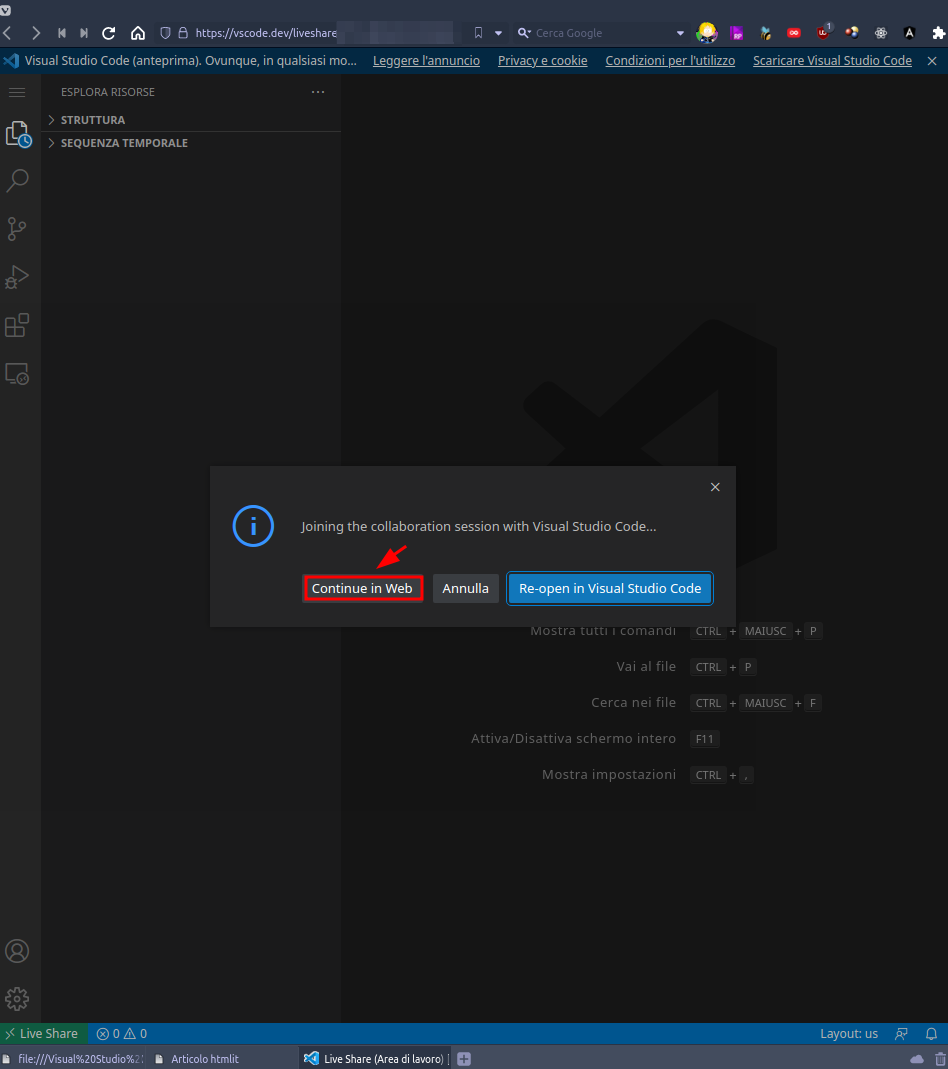Screen dimensions: 948x1069
Task: Open the Explorer view in activity bar
Action: click(18, 133)
